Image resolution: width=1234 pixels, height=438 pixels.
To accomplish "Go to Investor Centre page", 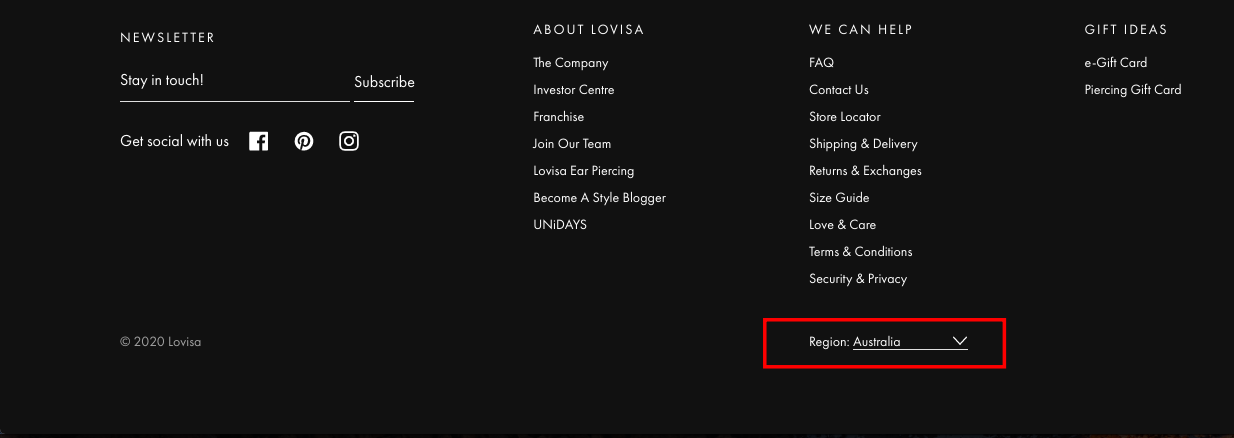I will 573,90.
